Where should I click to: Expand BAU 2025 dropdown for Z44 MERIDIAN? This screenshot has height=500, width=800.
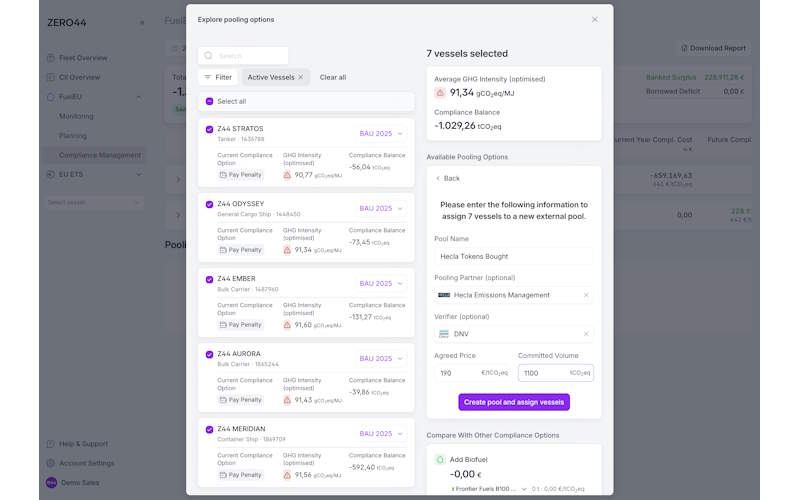tap(381, 434)
